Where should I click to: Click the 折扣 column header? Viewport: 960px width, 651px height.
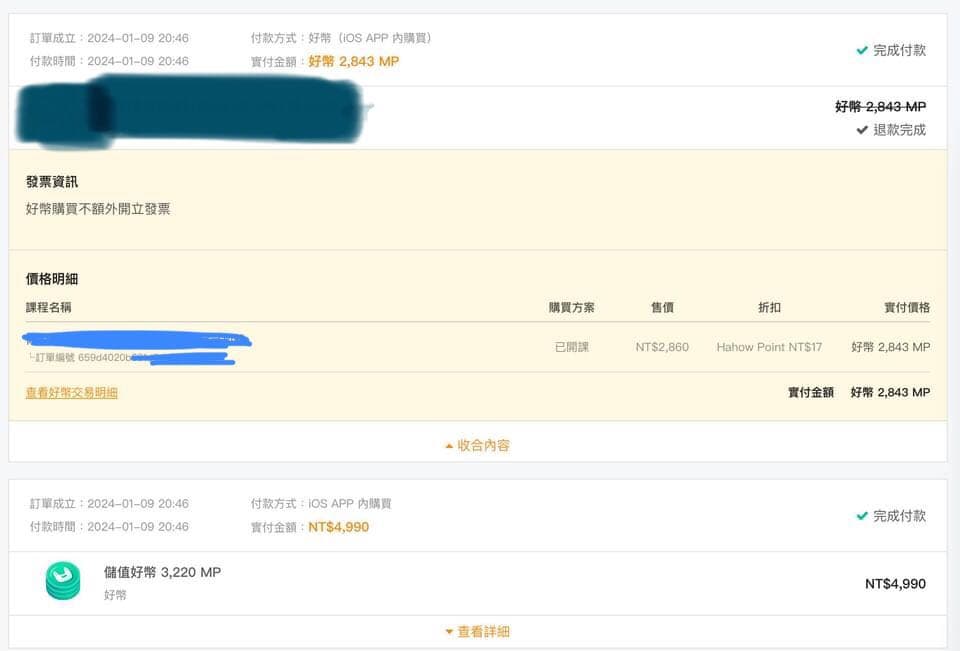click(769, 307)
